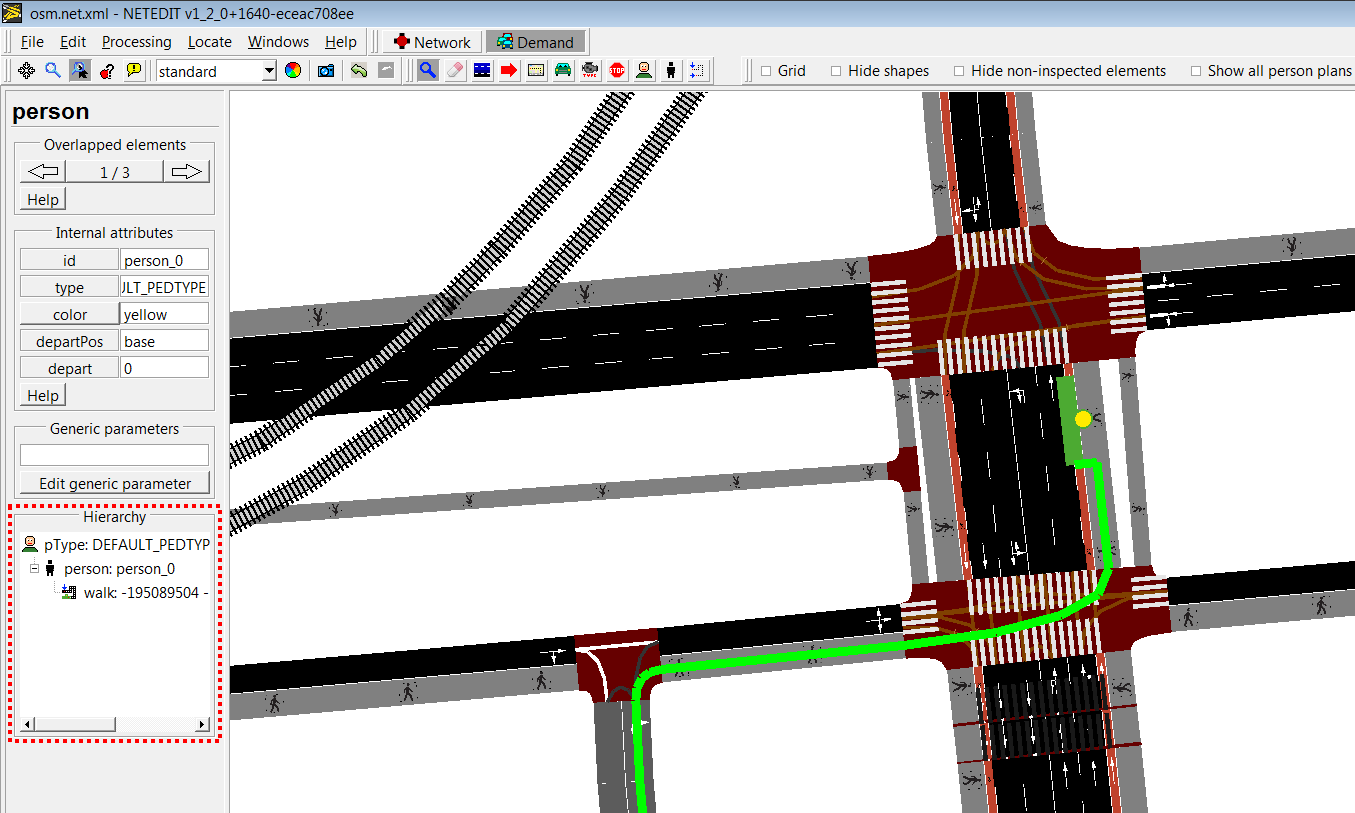
Task: Open the color wheel view settings
Action: tap(293, 71)
